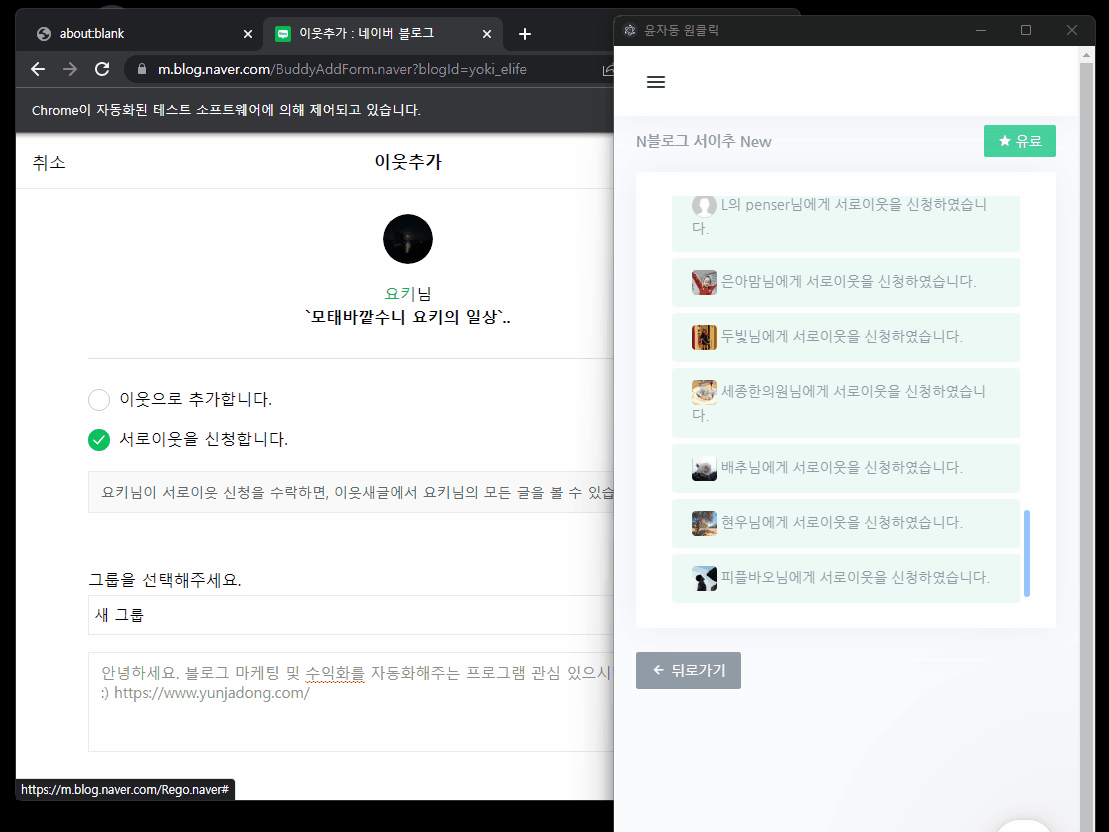Go forward in Chrome browser
The height and width of the screenshot is (832, 1109).
click(69, 69)
